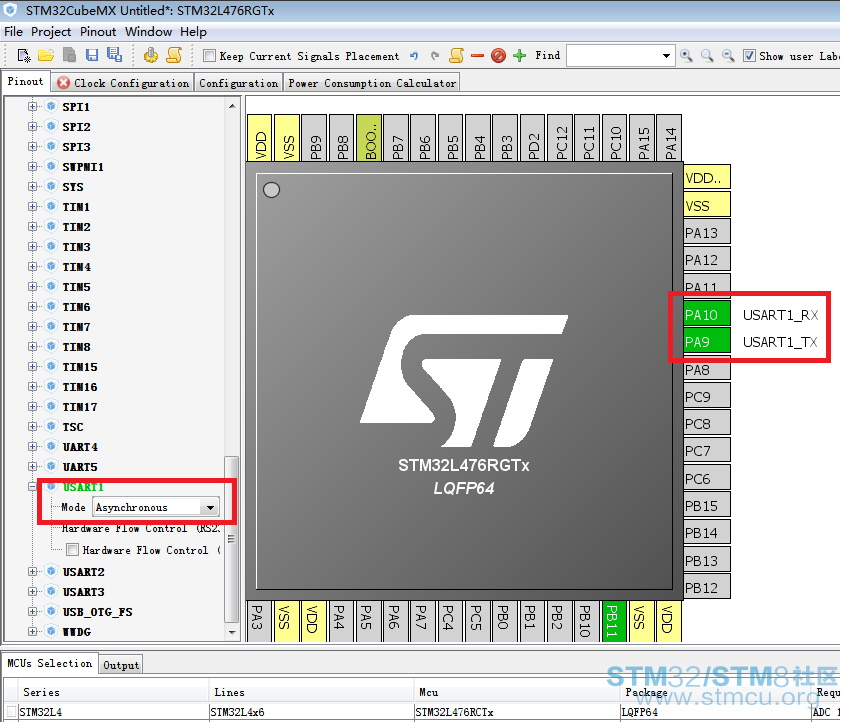Select the MCUs Selection tab
This screenshot has height=722, width=844.
tap(50, 663)
